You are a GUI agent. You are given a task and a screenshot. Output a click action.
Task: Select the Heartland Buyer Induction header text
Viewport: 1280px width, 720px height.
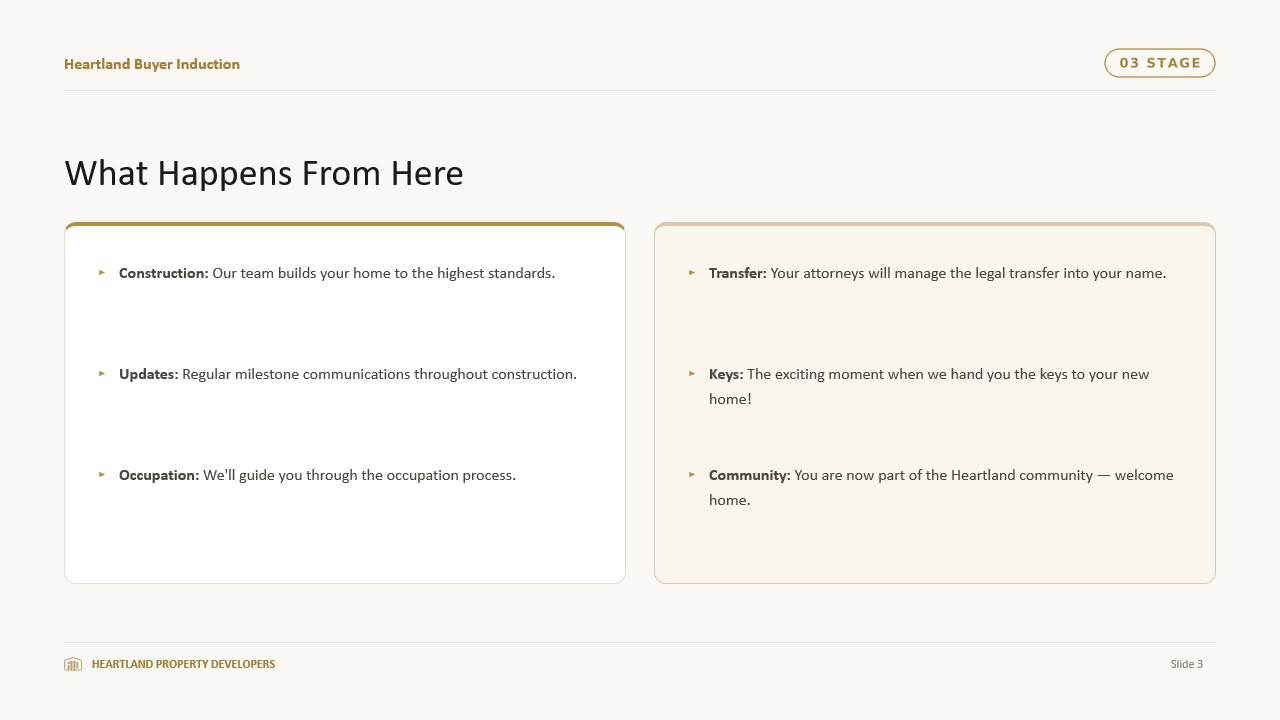tap(152, 64)
